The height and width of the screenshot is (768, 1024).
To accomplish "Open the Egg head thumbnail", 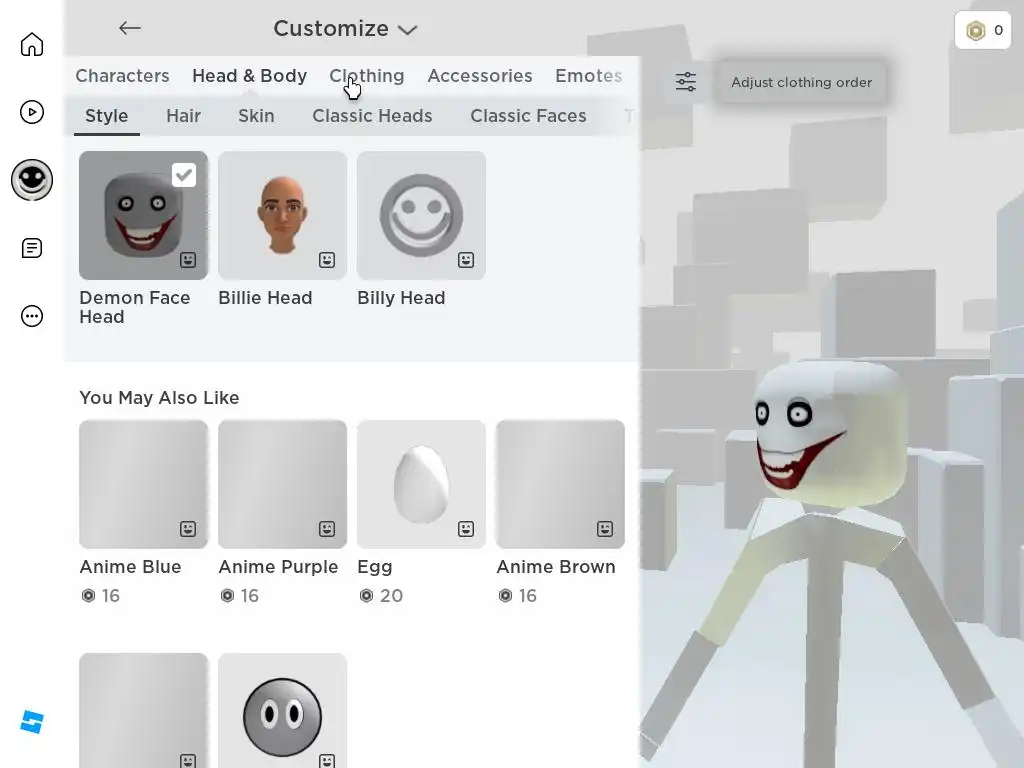I will [x=421, y=484].
